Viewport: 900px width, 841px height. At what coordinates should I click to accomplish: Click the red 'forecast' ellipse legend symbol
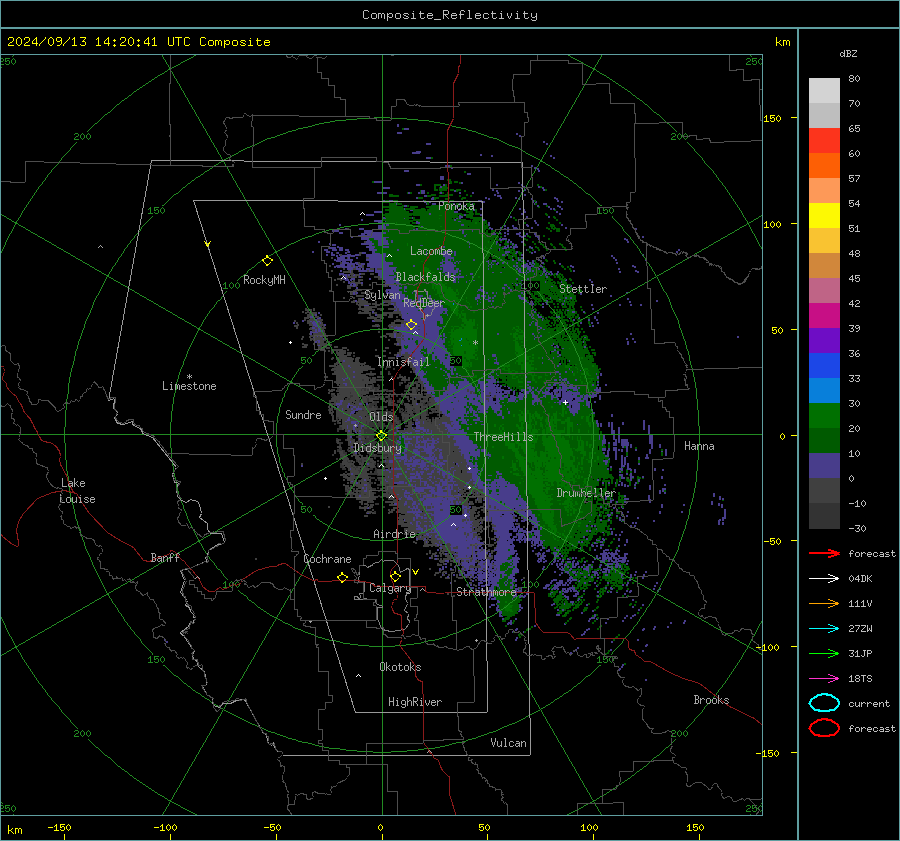tap(824, 728)
